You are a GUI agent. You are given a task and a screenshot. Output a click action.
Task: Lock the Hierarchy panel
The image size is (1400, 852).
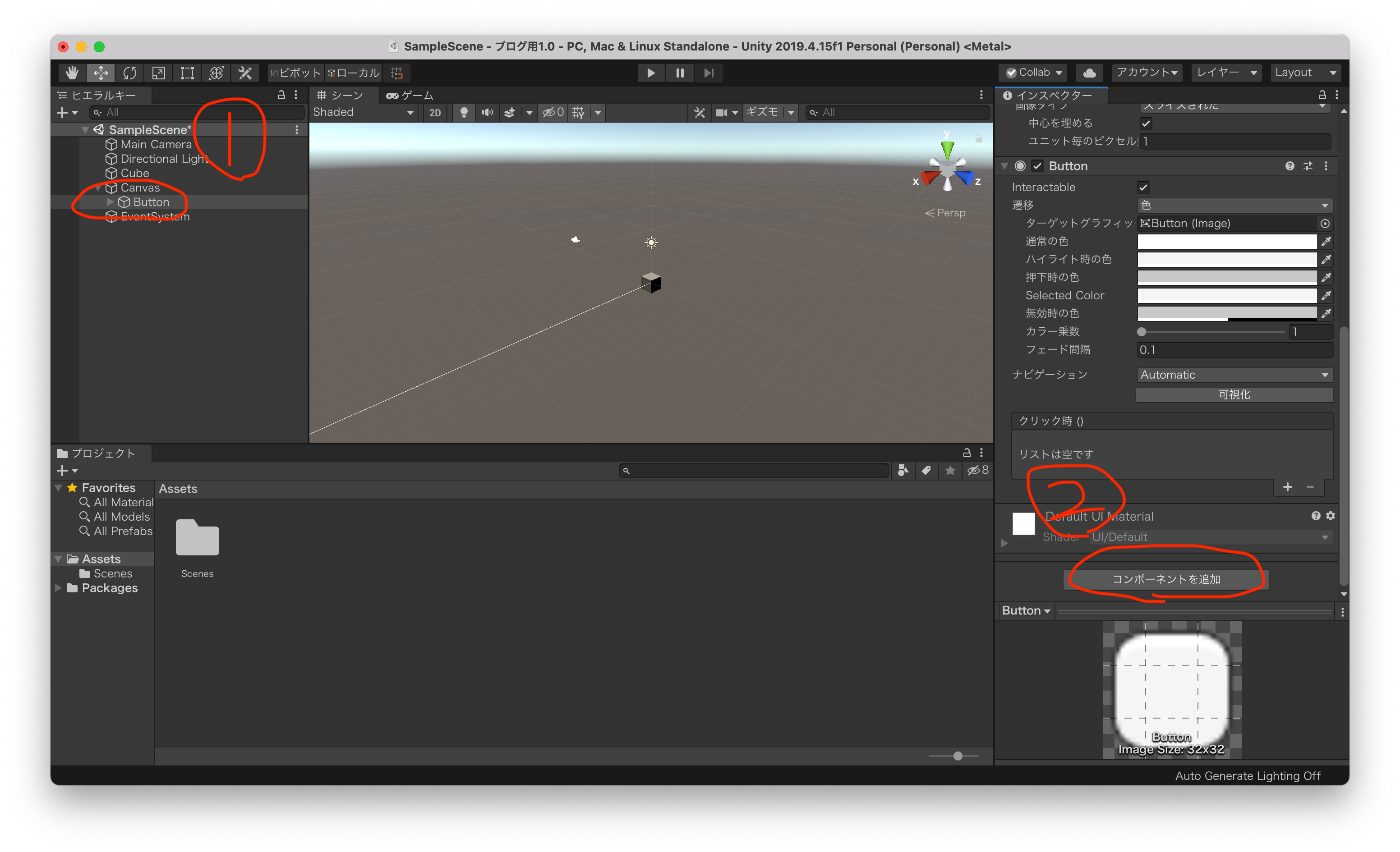[x=282, y=95]
